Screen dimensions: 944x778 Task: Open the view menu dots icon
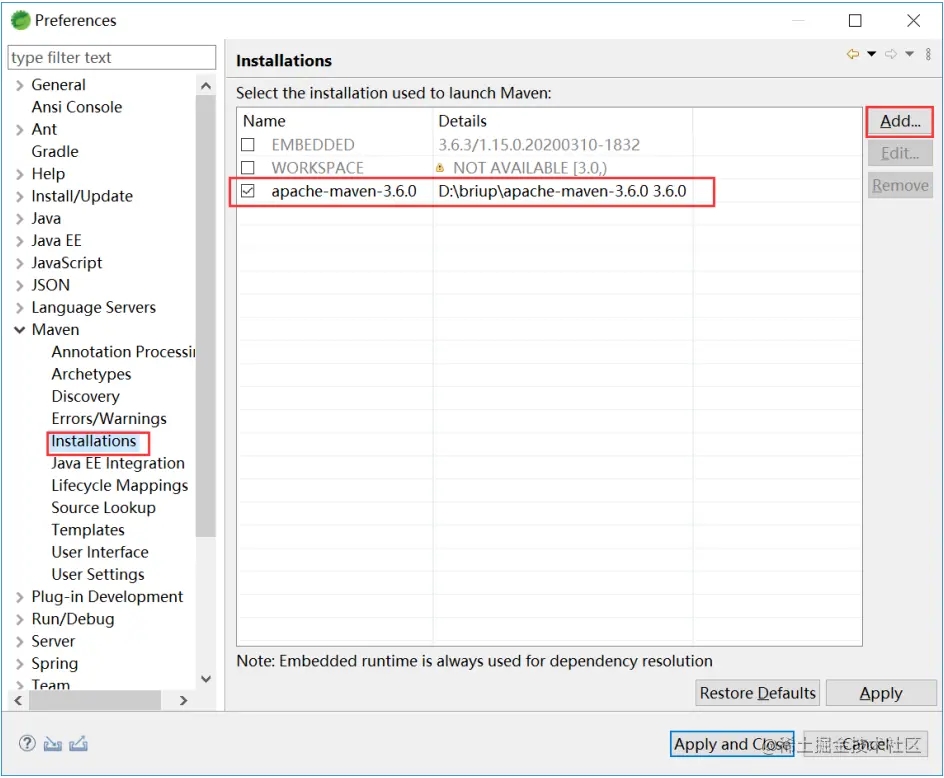(928, 54)
